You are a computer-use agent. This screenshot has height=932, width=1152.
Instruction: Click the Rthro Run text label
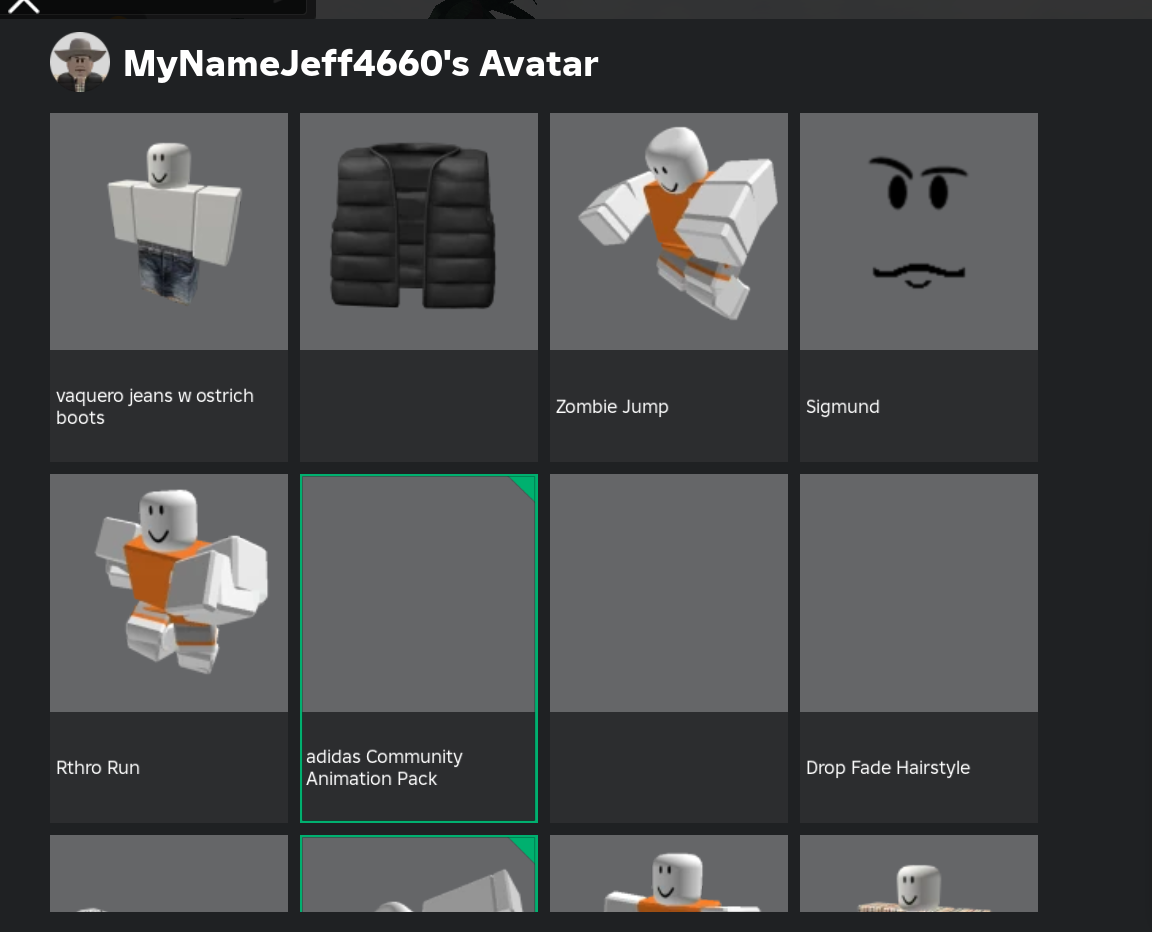click(x=98, y=768)
